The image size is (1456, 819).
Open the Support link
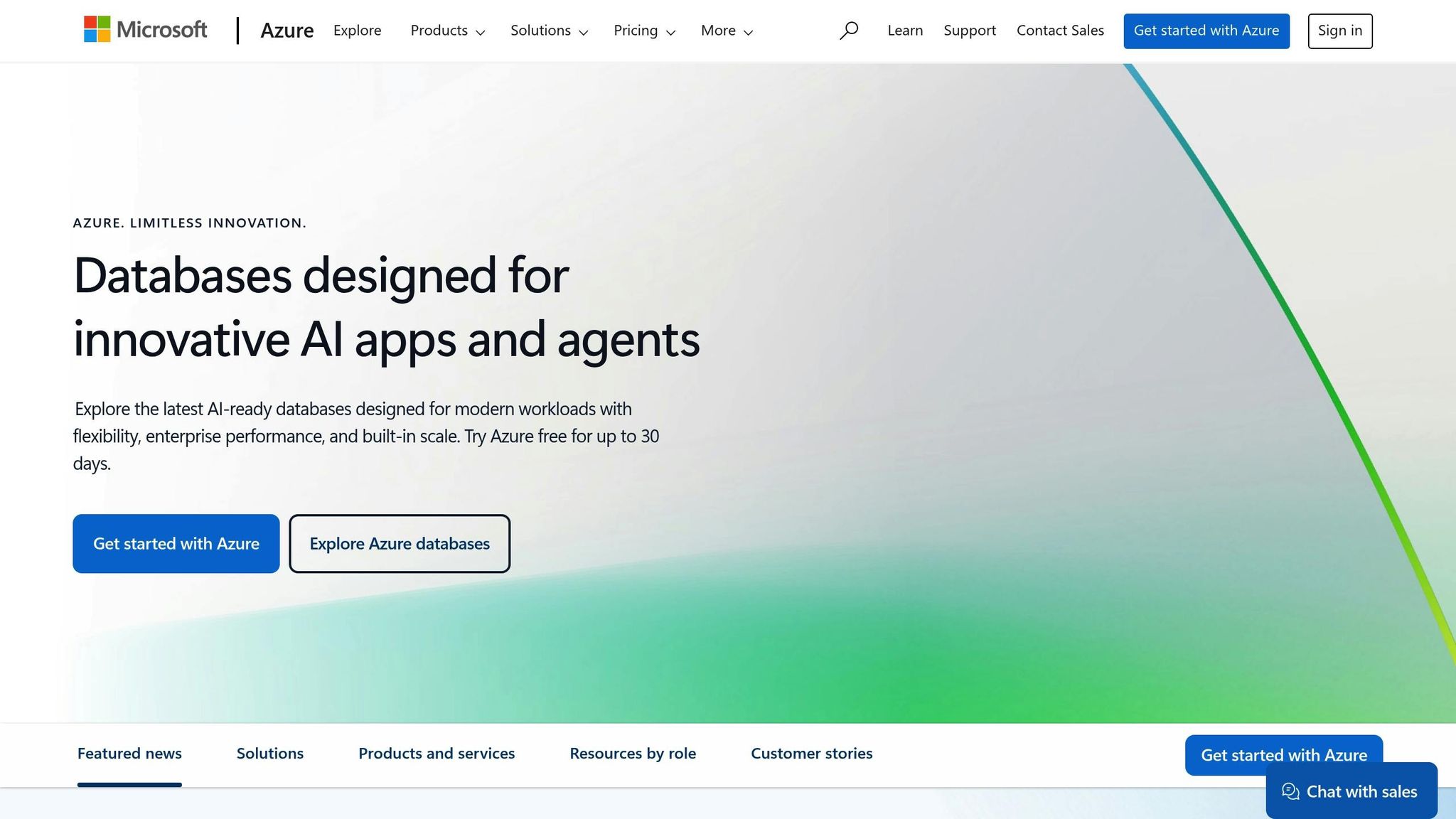(969, 31)
